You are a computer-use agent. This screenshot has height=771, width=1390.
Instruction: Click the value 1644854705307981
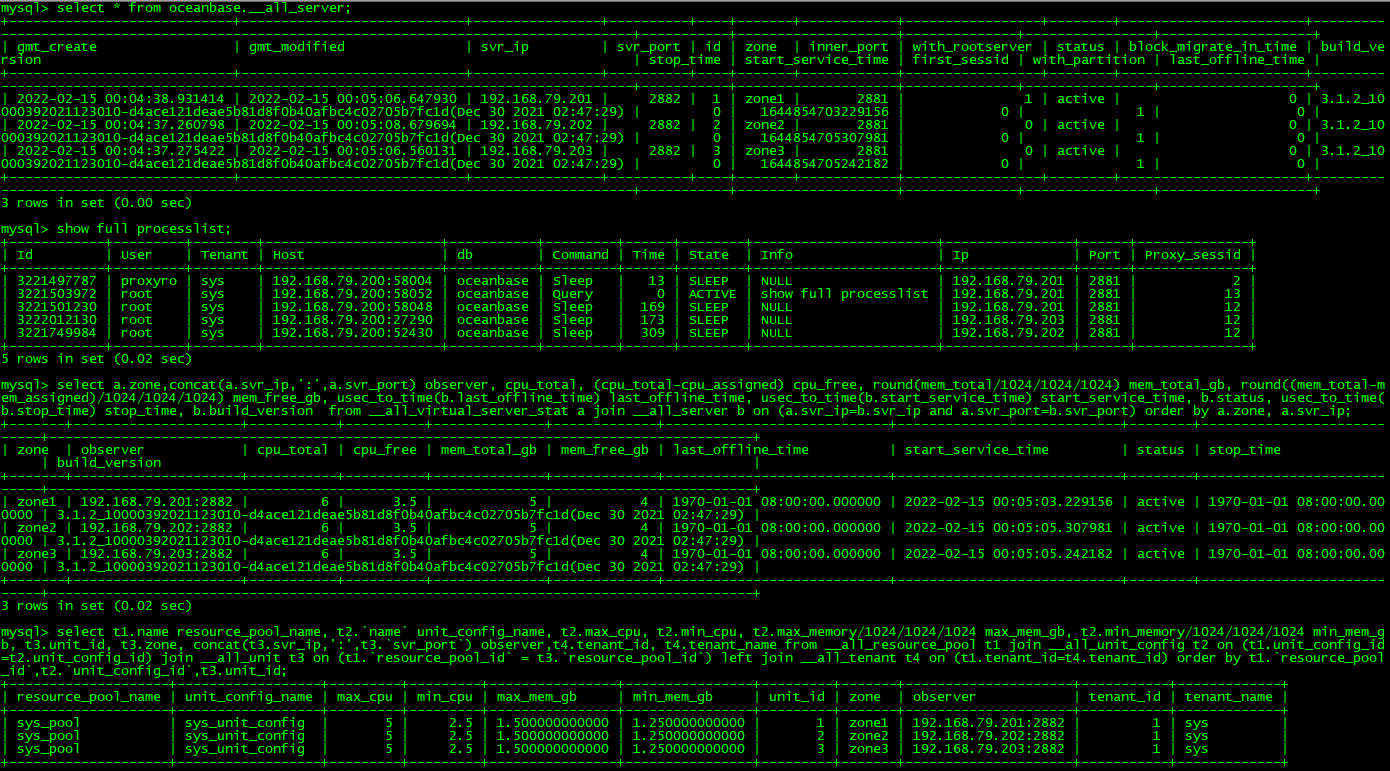[824, 138]
